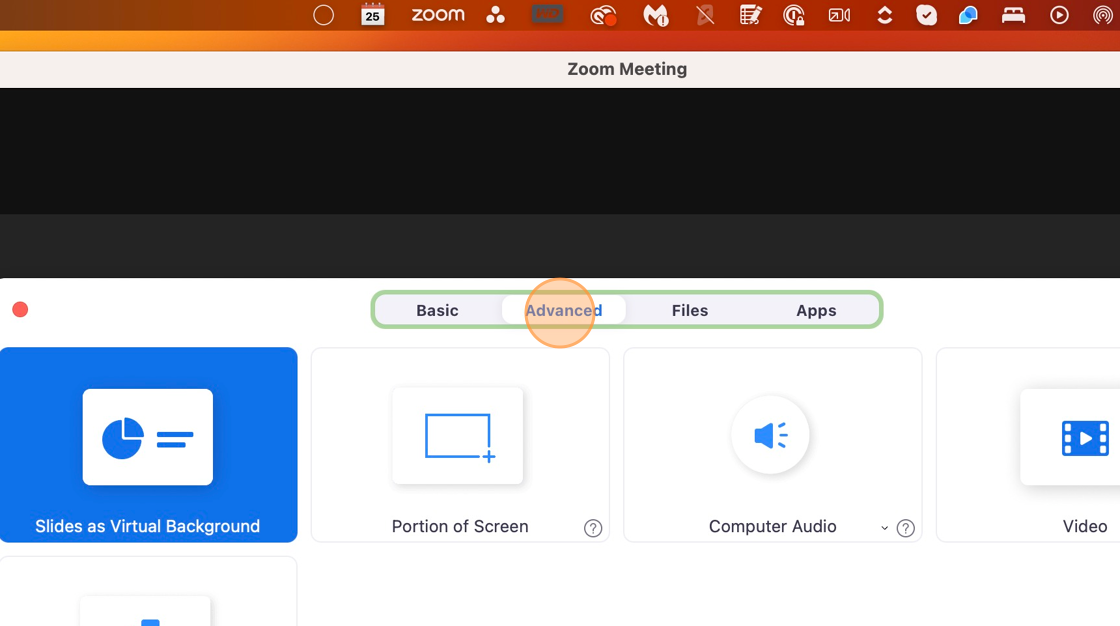Click the up-down chevrons menu bar icon
Image resolution: width=1120 pixels, height=626 pixels.
(884, 15)
